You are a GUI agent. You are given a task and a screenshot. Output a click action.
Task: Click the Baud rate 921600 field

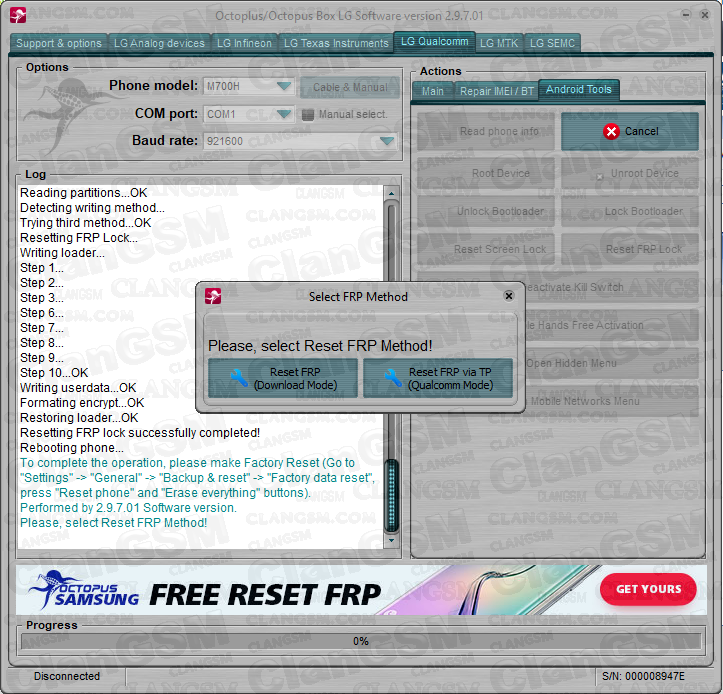tap(300, 141)
